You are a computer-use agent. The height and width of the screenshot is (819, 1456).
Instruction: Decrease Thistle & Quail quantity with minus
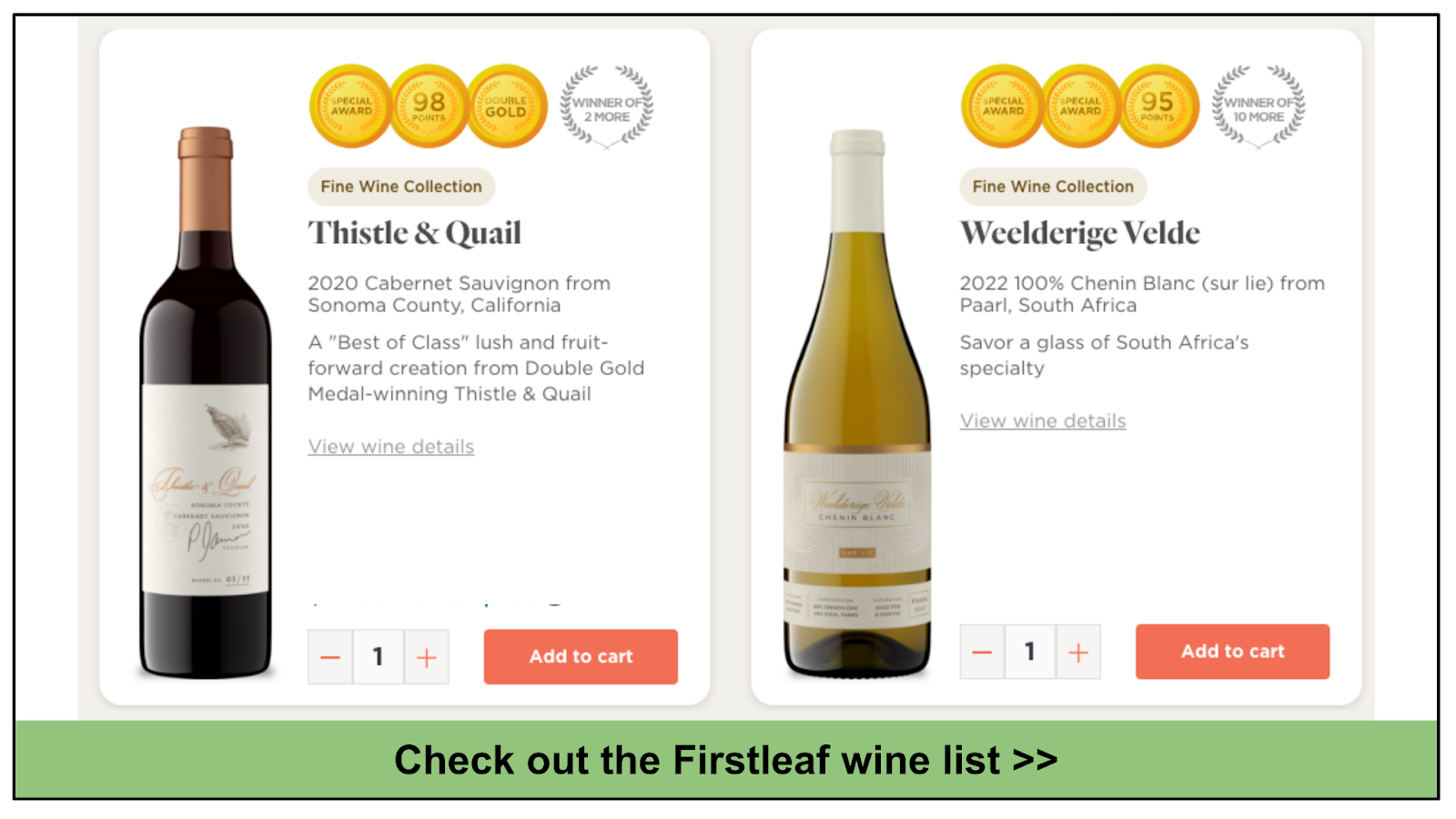pyautogui.click(x=330, y=657)
